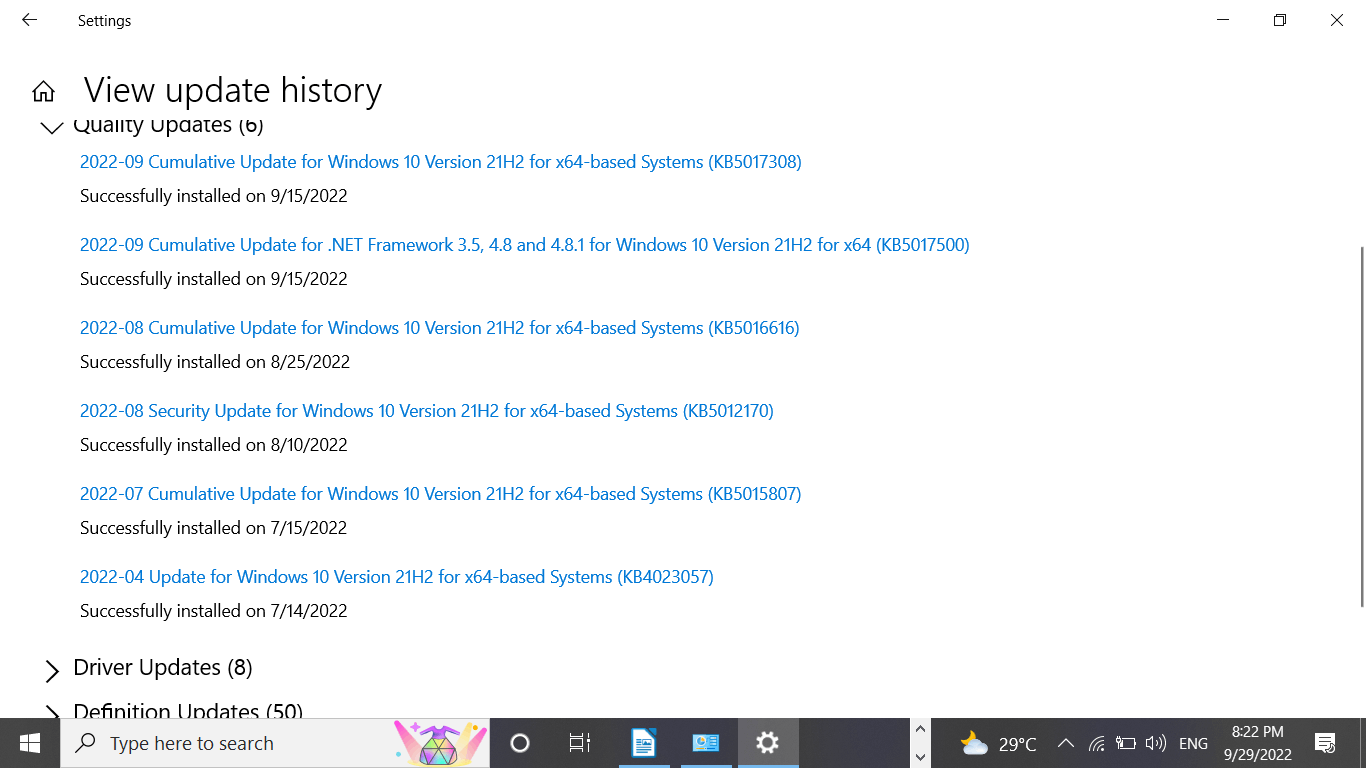Expand the Driver Updates (8) section

pos(52,670)
